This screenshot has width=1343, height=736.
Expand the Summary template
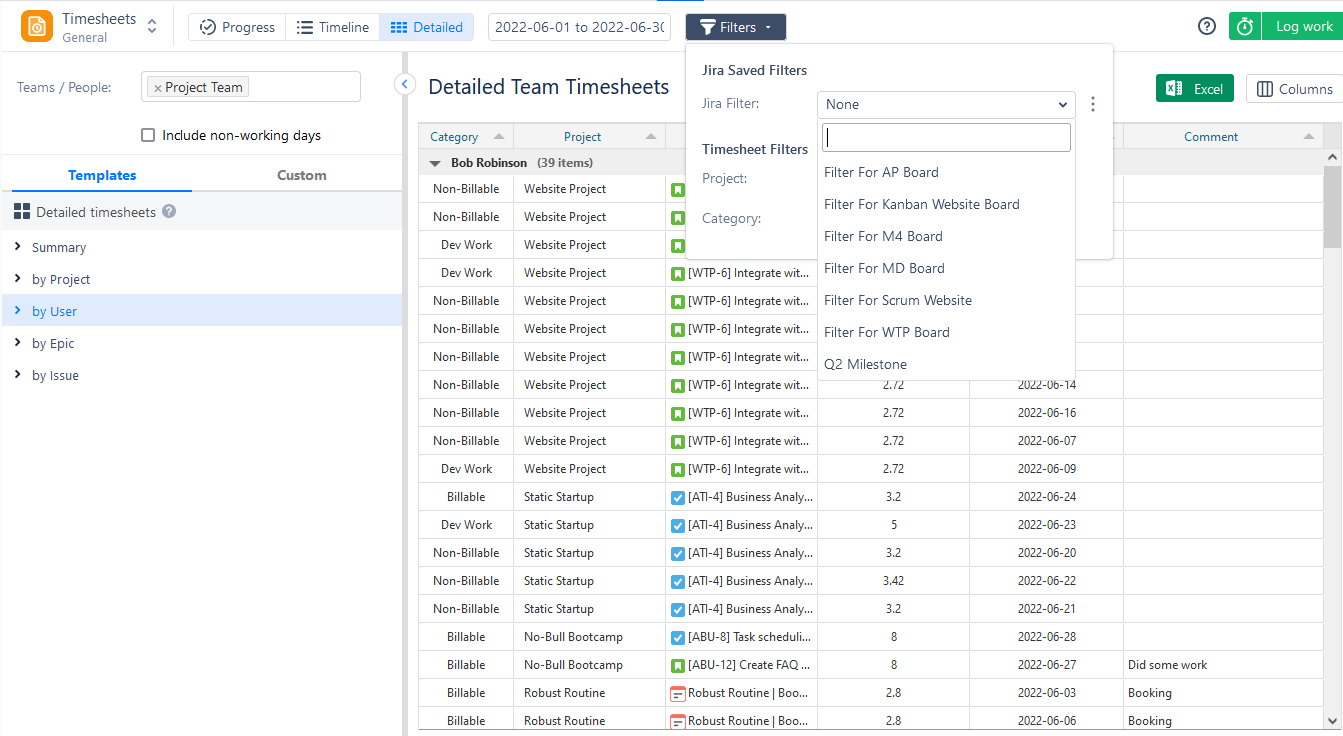coord(18,247)
